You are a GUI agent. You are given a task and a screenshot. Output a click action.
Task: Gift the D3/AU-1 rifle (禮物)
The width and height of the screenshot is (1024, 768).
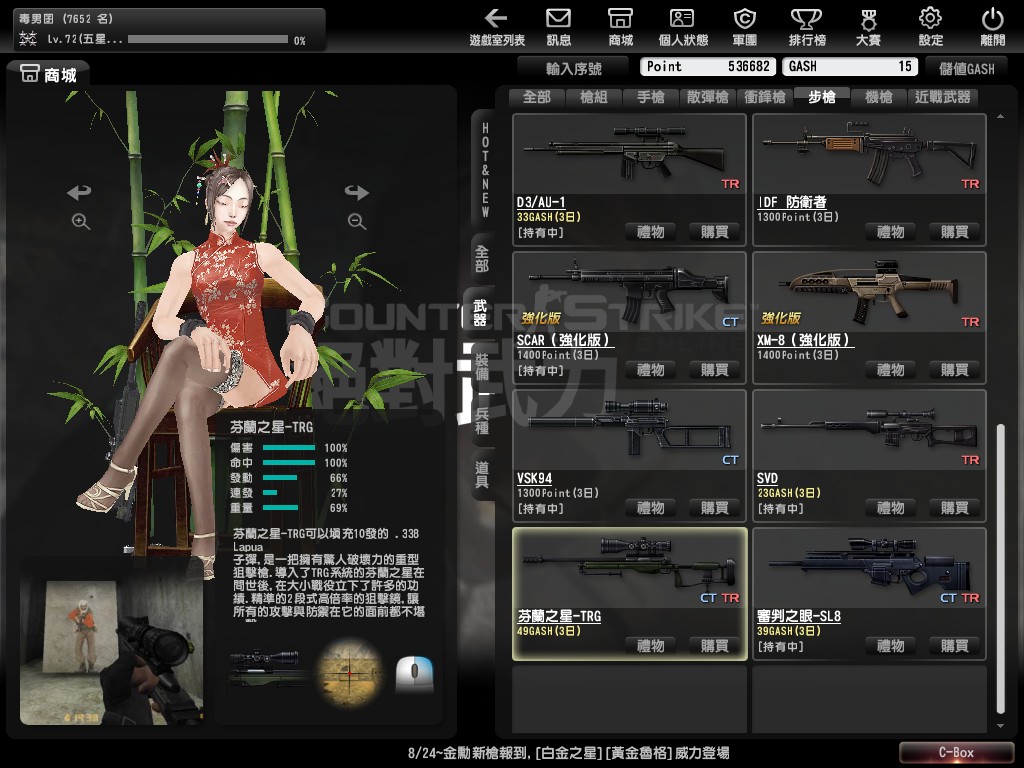point(650,232)
